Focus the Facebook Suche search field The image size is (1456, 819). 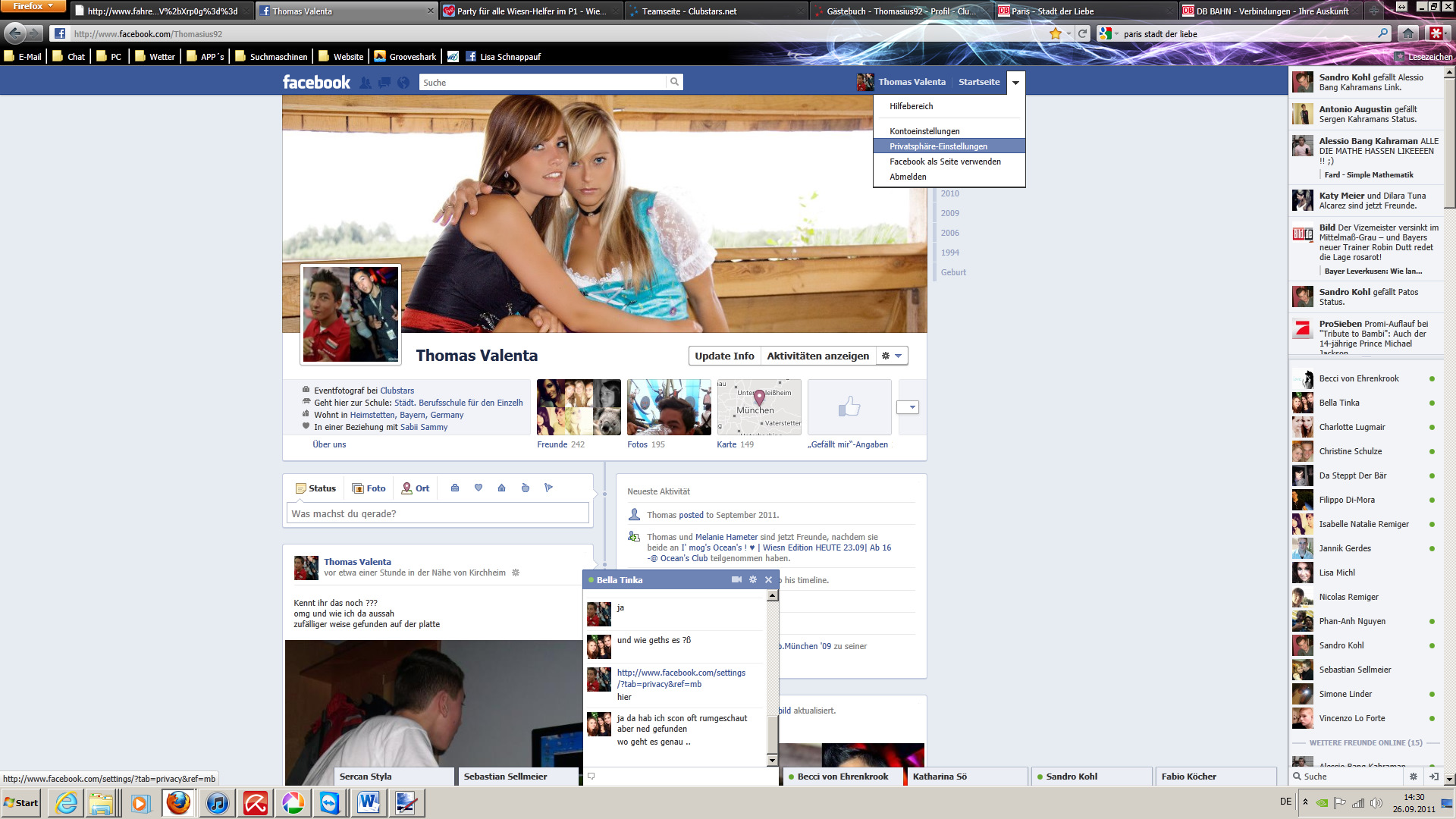pyautogui.click(x=542, y=82)
